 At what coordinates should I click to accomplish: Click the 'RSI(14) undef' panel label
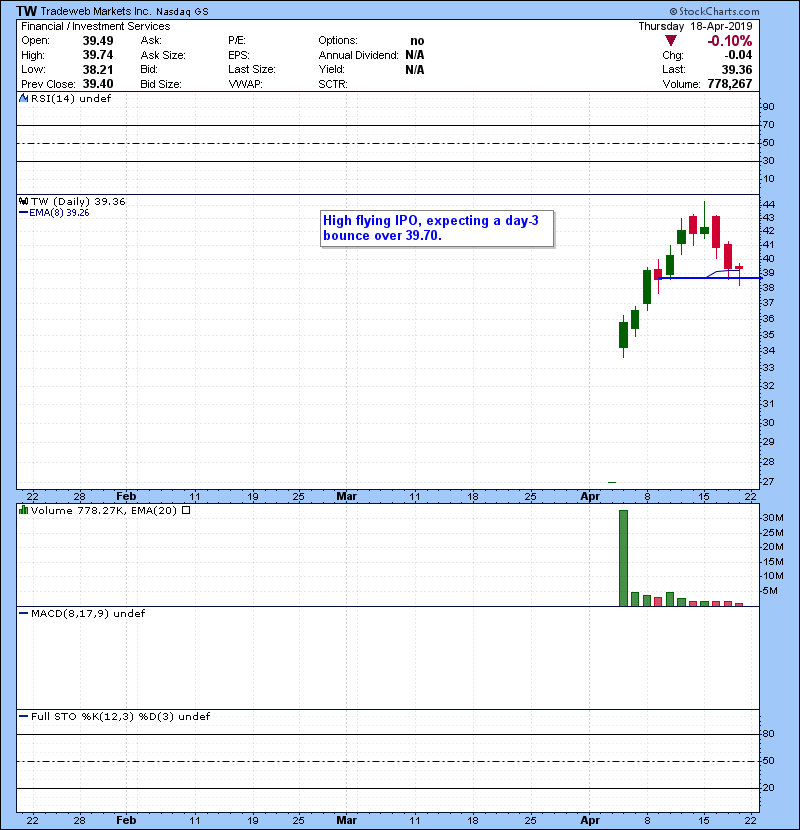click(x=71, y=98)
